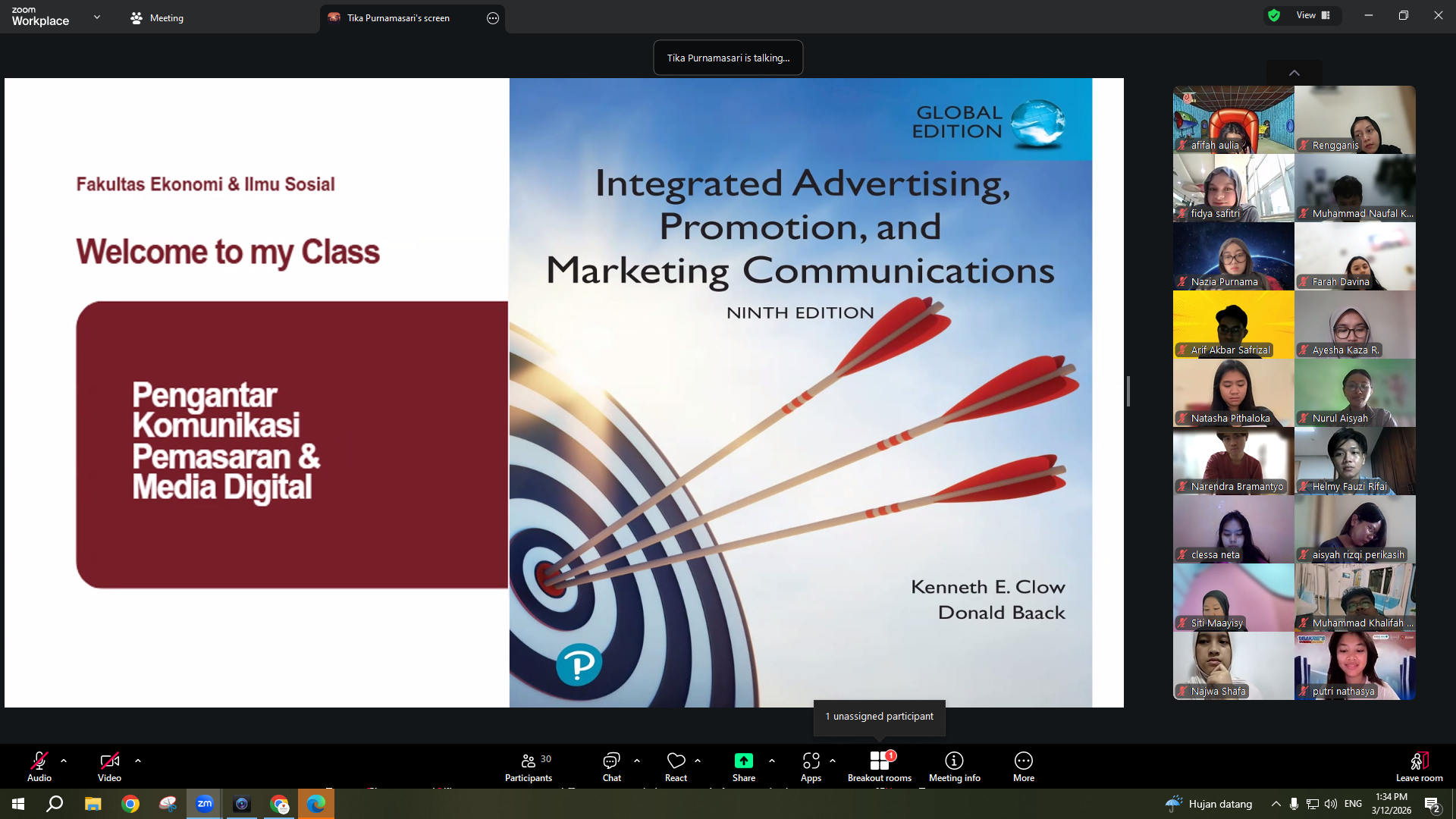Start camera with the Video button
The width and height of the screenshot is (1456, 819).
coord(109,766)
